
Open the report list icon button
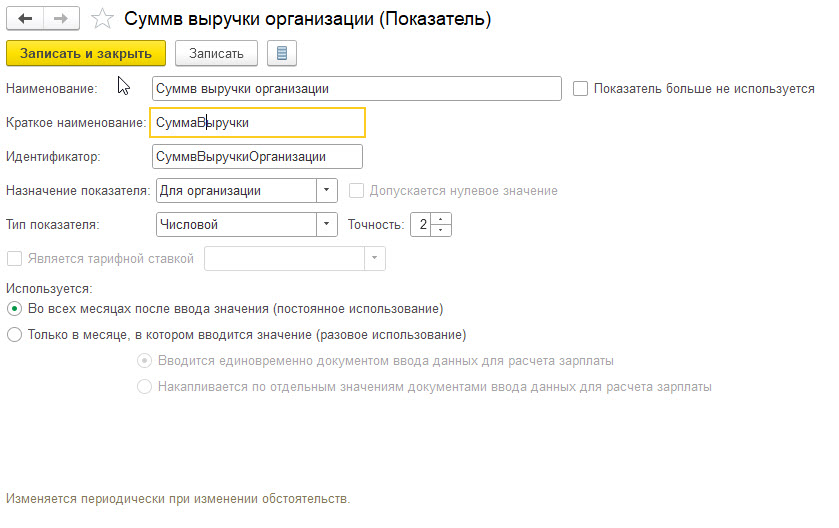point(282,53)
